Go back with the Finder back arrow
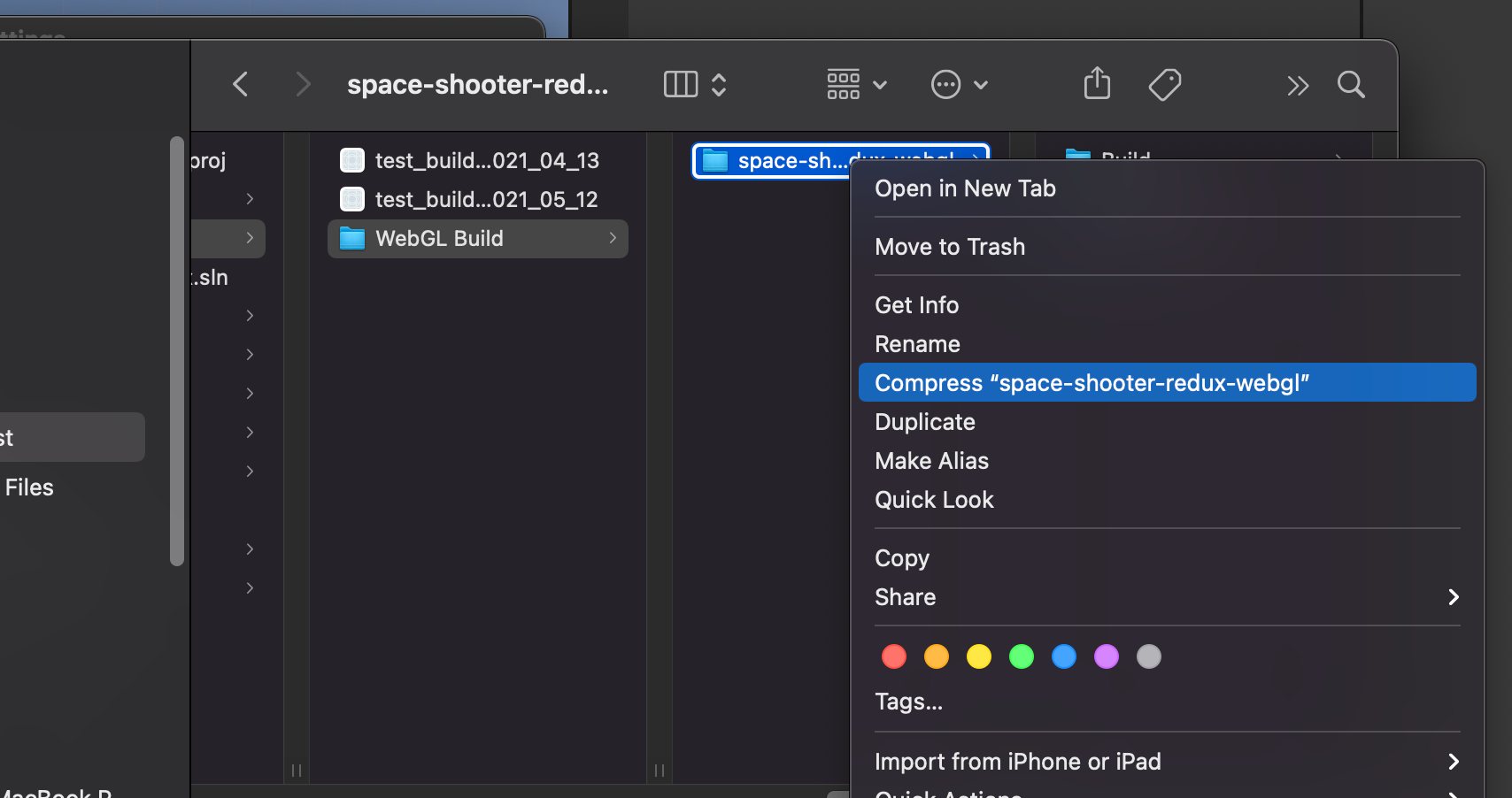Screen dimensions: 1512x798 tap(240, 85)
